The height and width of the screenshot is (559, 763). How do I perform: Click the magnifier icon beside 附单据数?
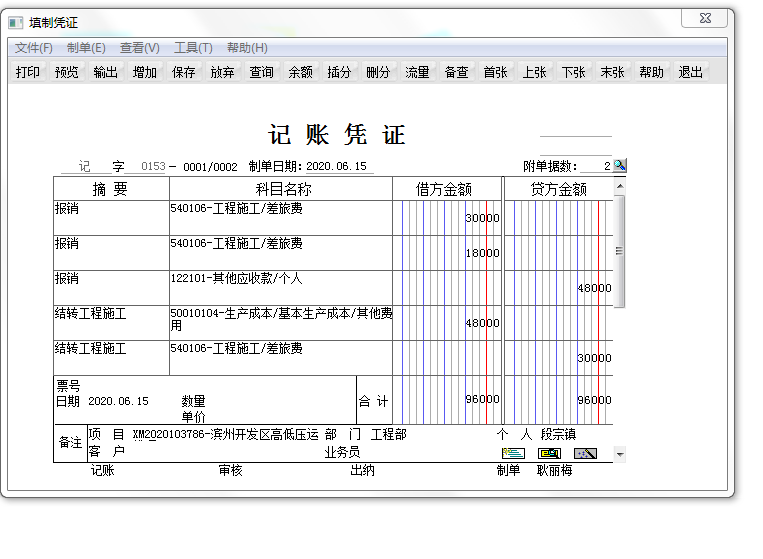point(619,165)
